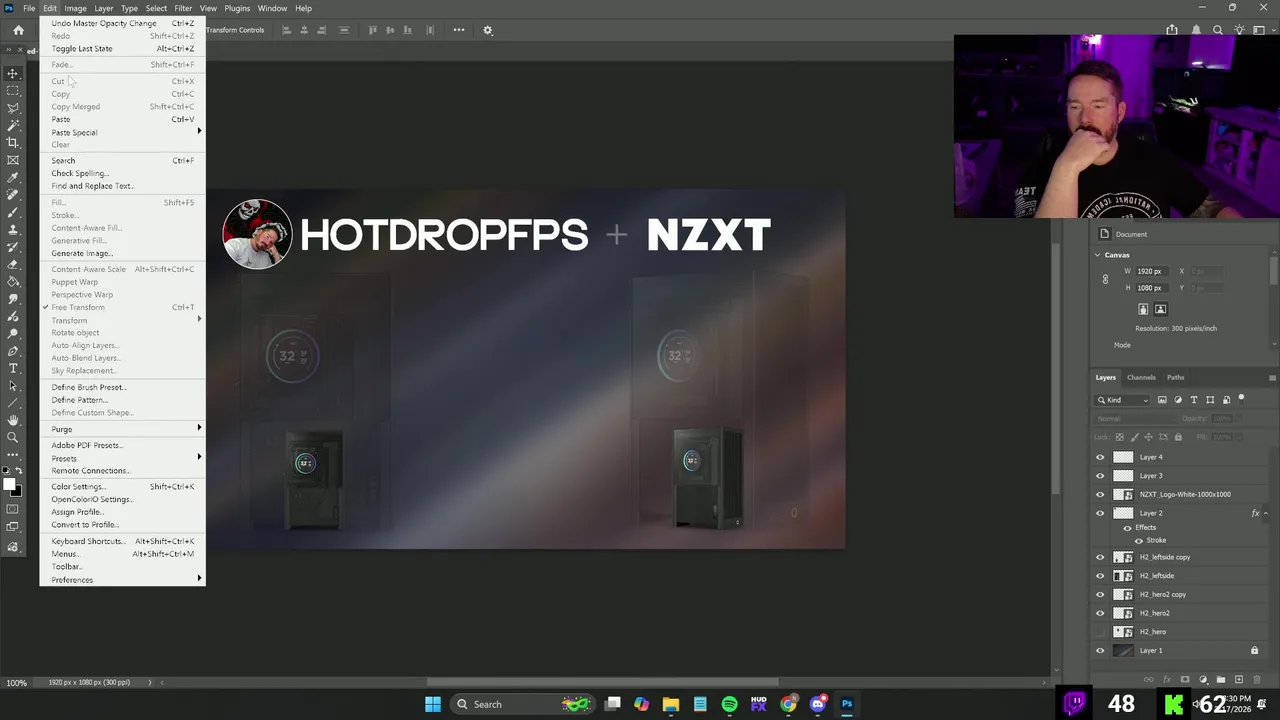Open the Kind layer filter dropdown
The height and width of the screenshot is (720, 1280).
coord(1124,400)
